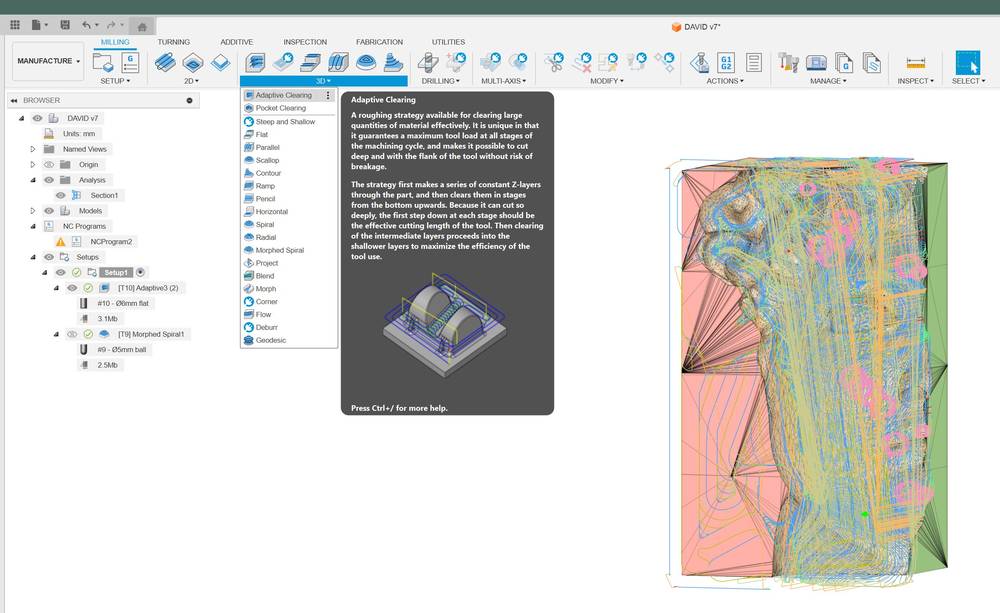Screen dimensions: 1000x613
Task: Open the DRILLING panel dropdown
Action: coord(441,81)
